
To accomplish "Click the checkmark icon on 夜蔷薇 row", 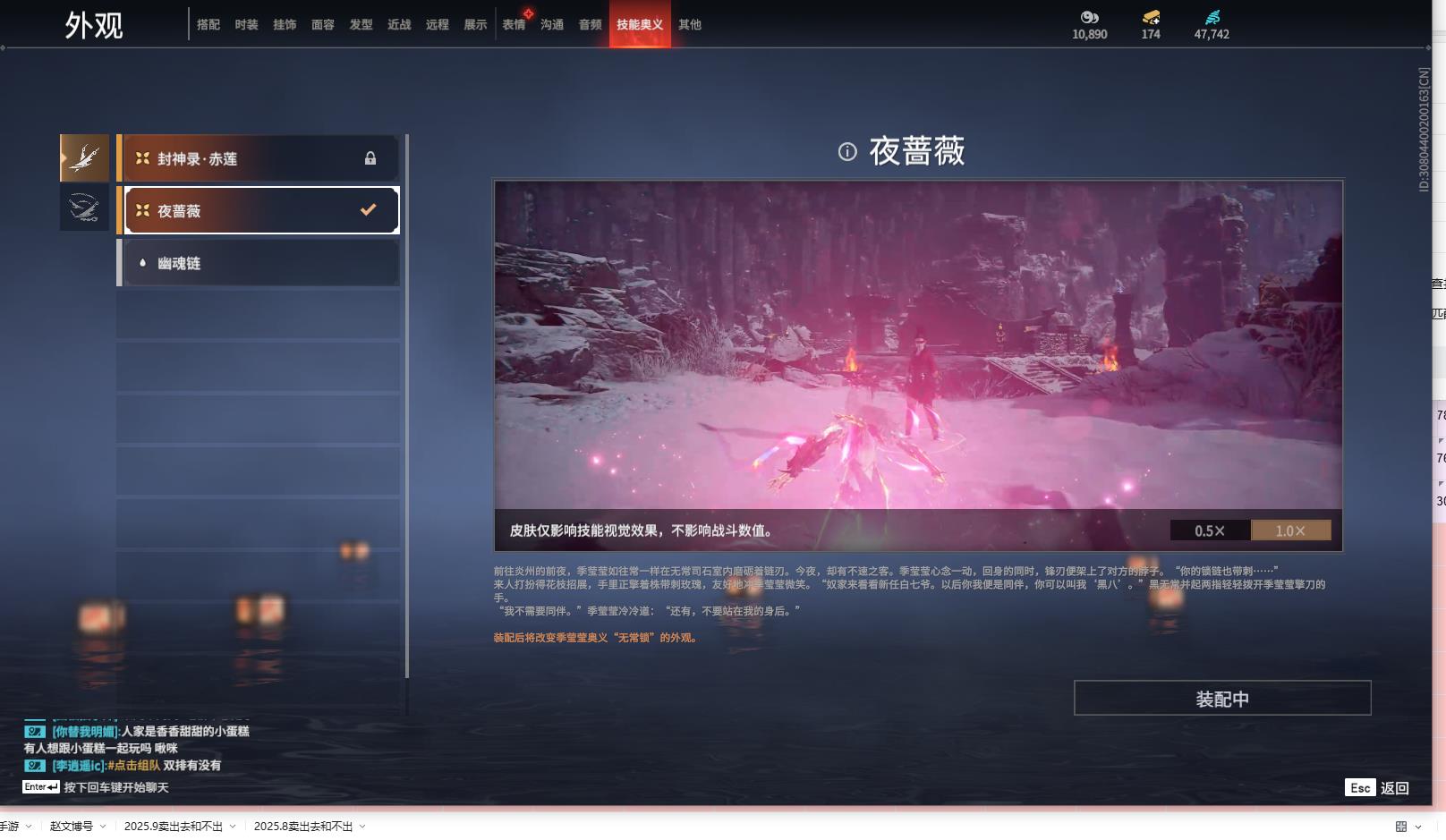I will pos(368,209).
